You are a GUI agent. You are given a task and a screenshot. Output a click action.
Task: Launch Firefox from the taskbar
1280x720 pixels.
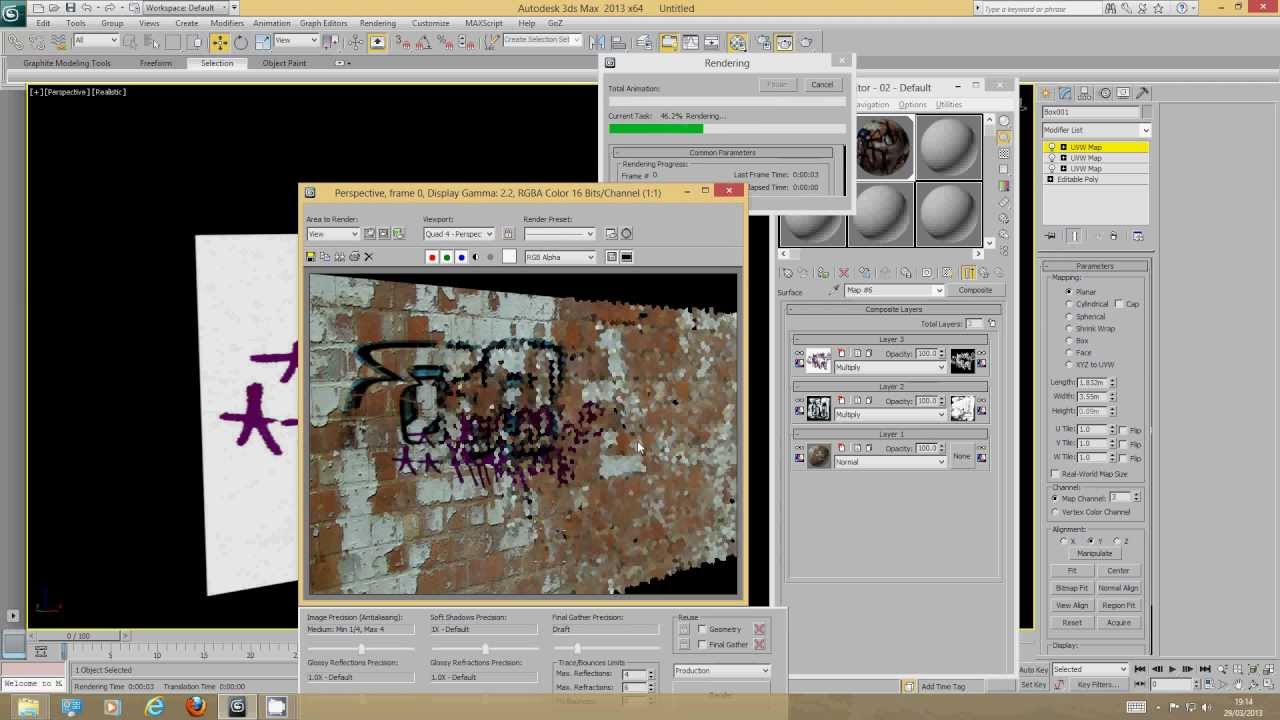coord(196,707)
